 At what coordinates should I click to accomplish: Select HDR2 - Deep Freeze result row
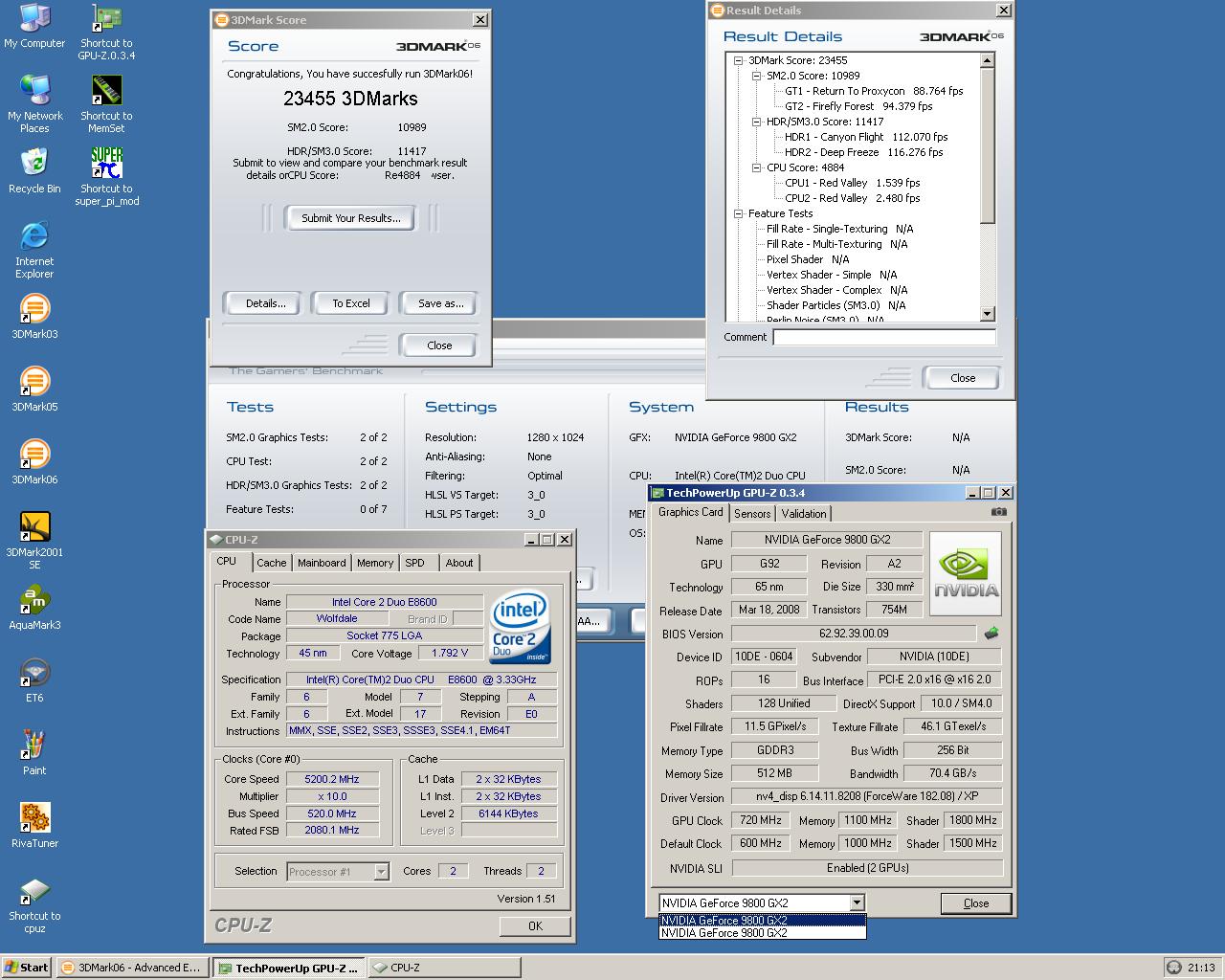click(x=863, y=152)
